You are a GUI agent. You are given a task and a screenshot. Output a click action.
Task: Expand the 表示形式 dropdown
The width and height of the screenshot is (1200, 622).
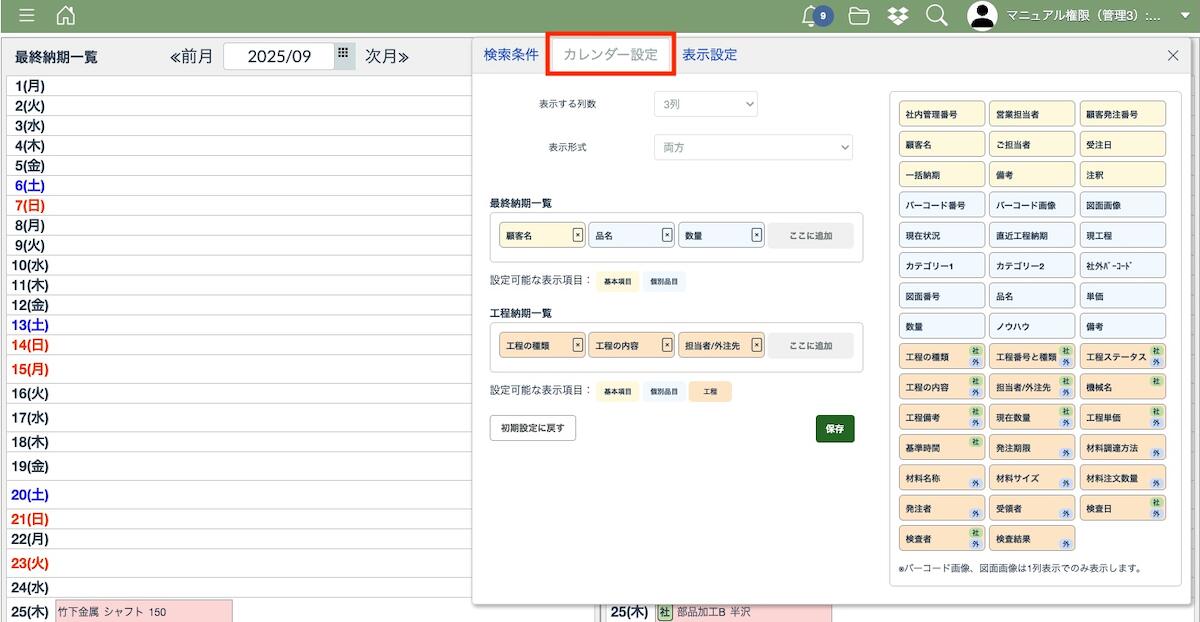point(753,147)
